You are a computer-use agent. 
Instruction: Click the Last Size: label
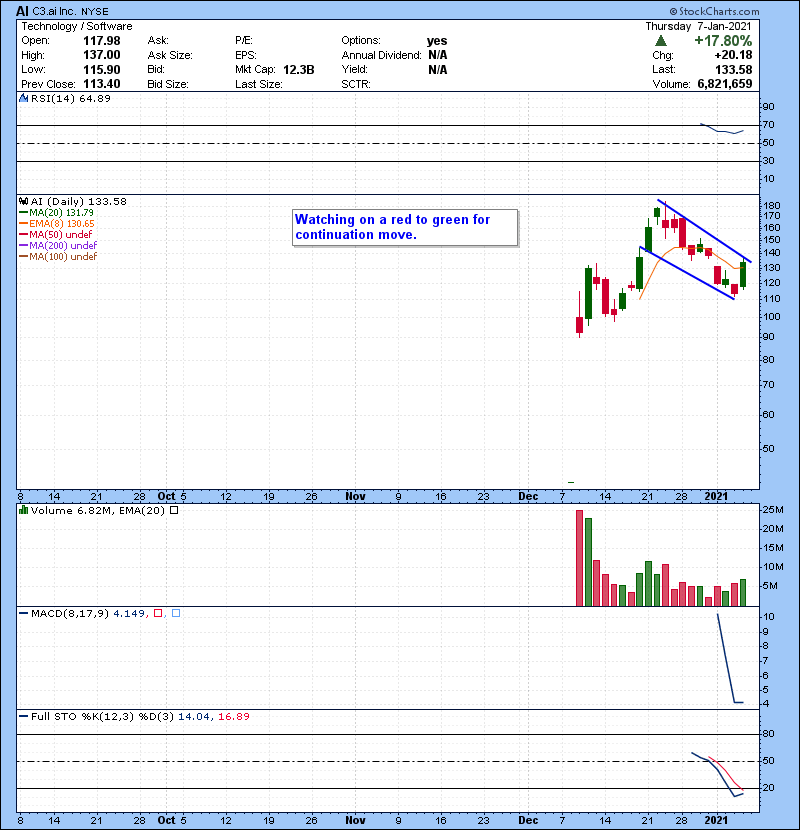(x=259, y=84)
